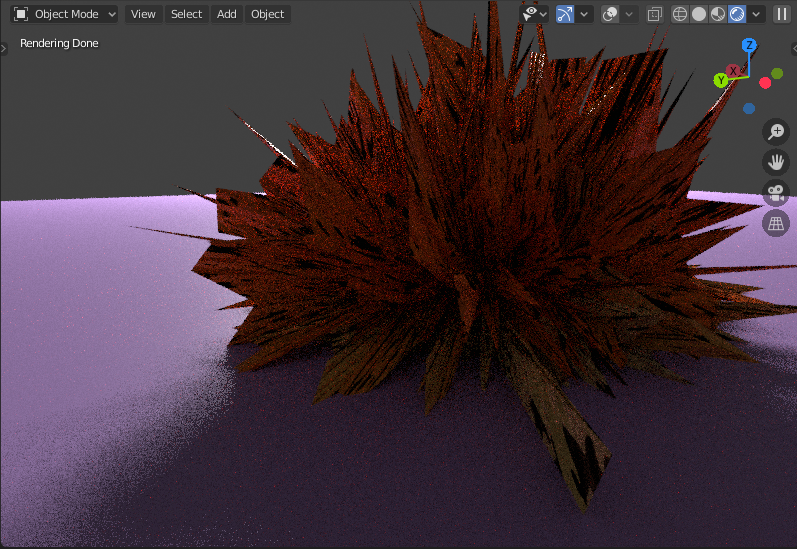Click the negative X red dot on gizmo
This screenshot has height=549, width=797.
pyautogui.click(x=765, y=83)
